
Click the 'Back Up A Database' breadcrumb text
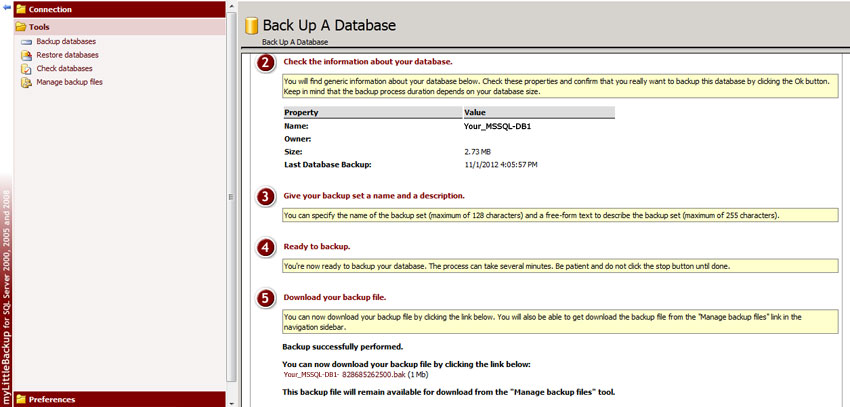coord(295,42)
